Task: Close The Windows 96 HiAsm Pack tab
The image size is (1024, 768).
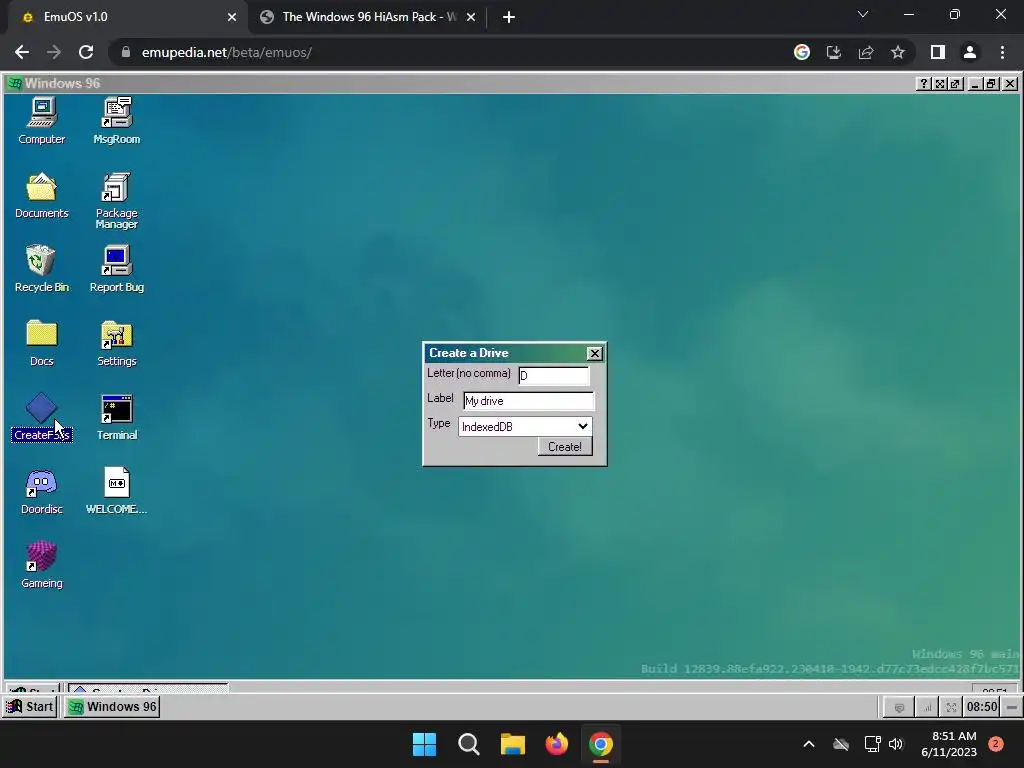Action: click(471, 17)
